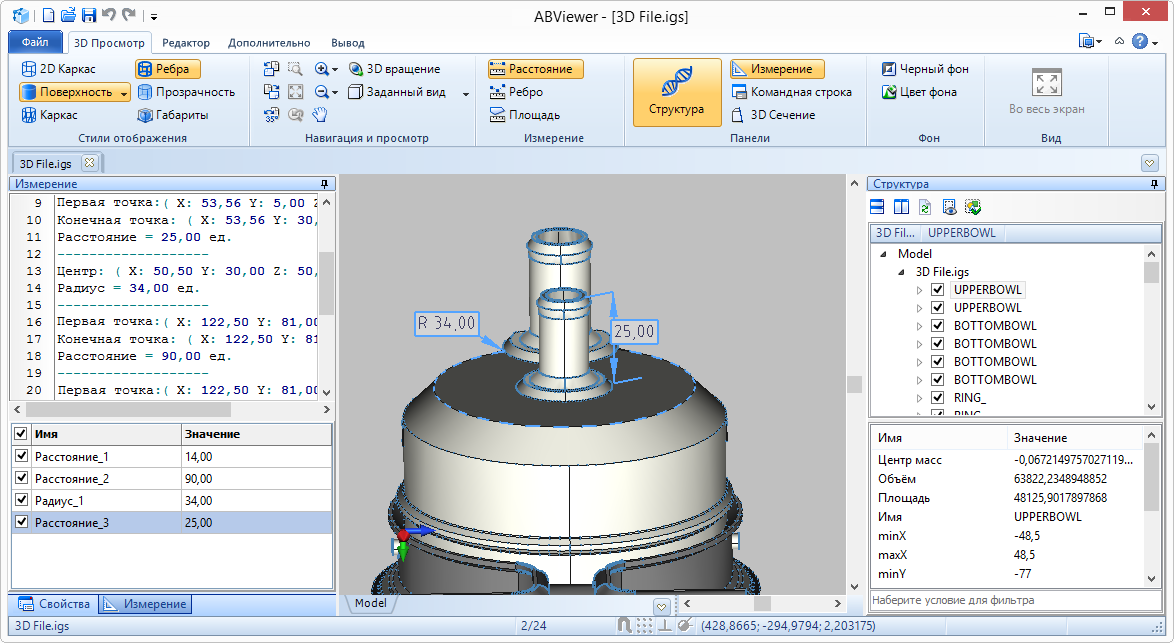
Task: Click the Файл menu button
Action: (x=35, y=43)
